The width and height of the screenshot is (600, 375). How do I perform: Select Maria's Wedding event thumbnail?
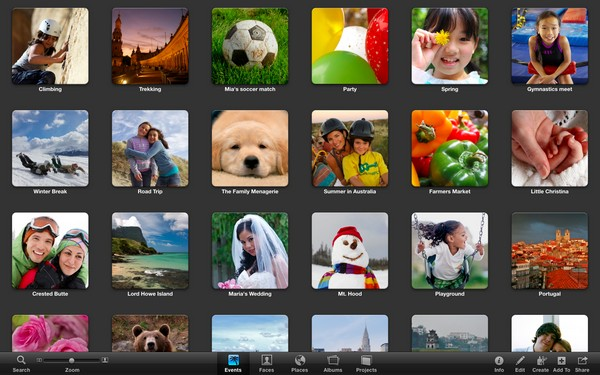250,251
